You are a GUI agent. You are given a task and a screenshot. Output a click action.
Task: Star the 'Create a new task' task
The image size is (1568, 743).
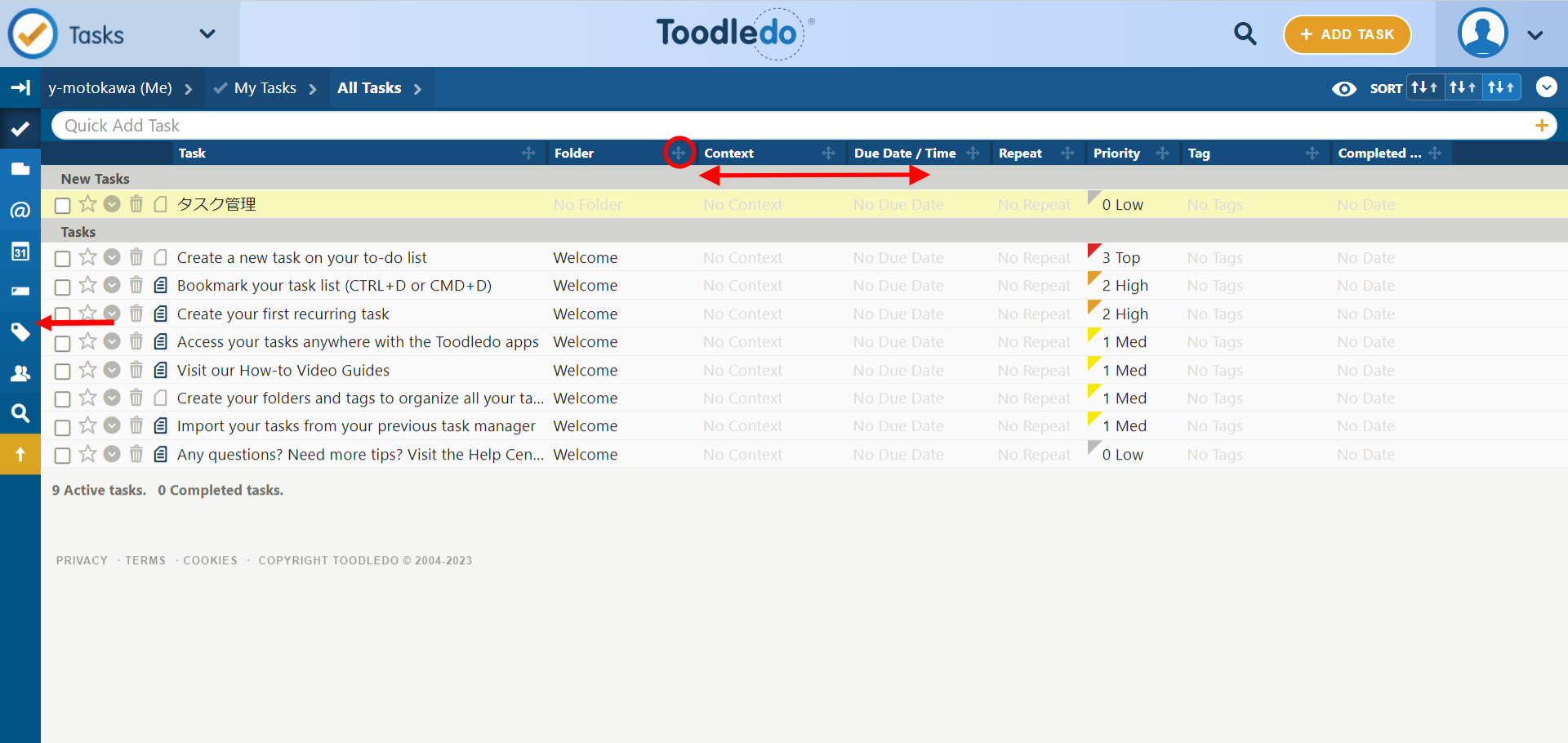tap(87, 257)
